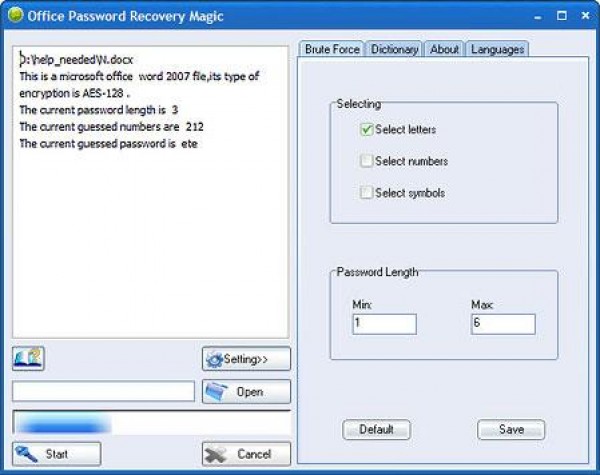This screenshot has width=600, height=475.
Task: Switch to the Dictionary tab
Action: pos(394,49)
